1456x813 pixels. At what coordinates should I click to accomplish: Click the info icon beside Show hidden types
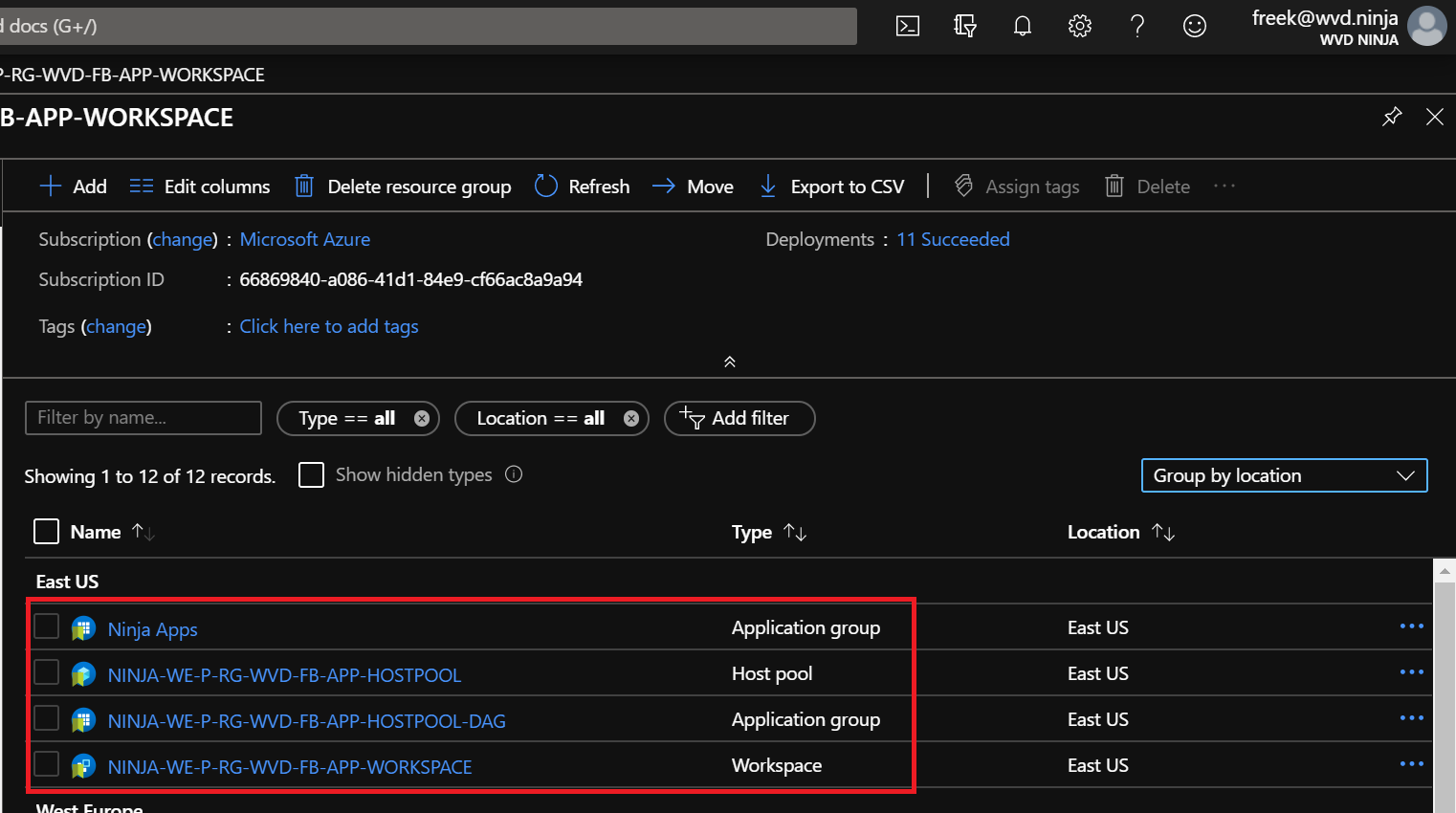pyautogui.click(x=514, y=474)
